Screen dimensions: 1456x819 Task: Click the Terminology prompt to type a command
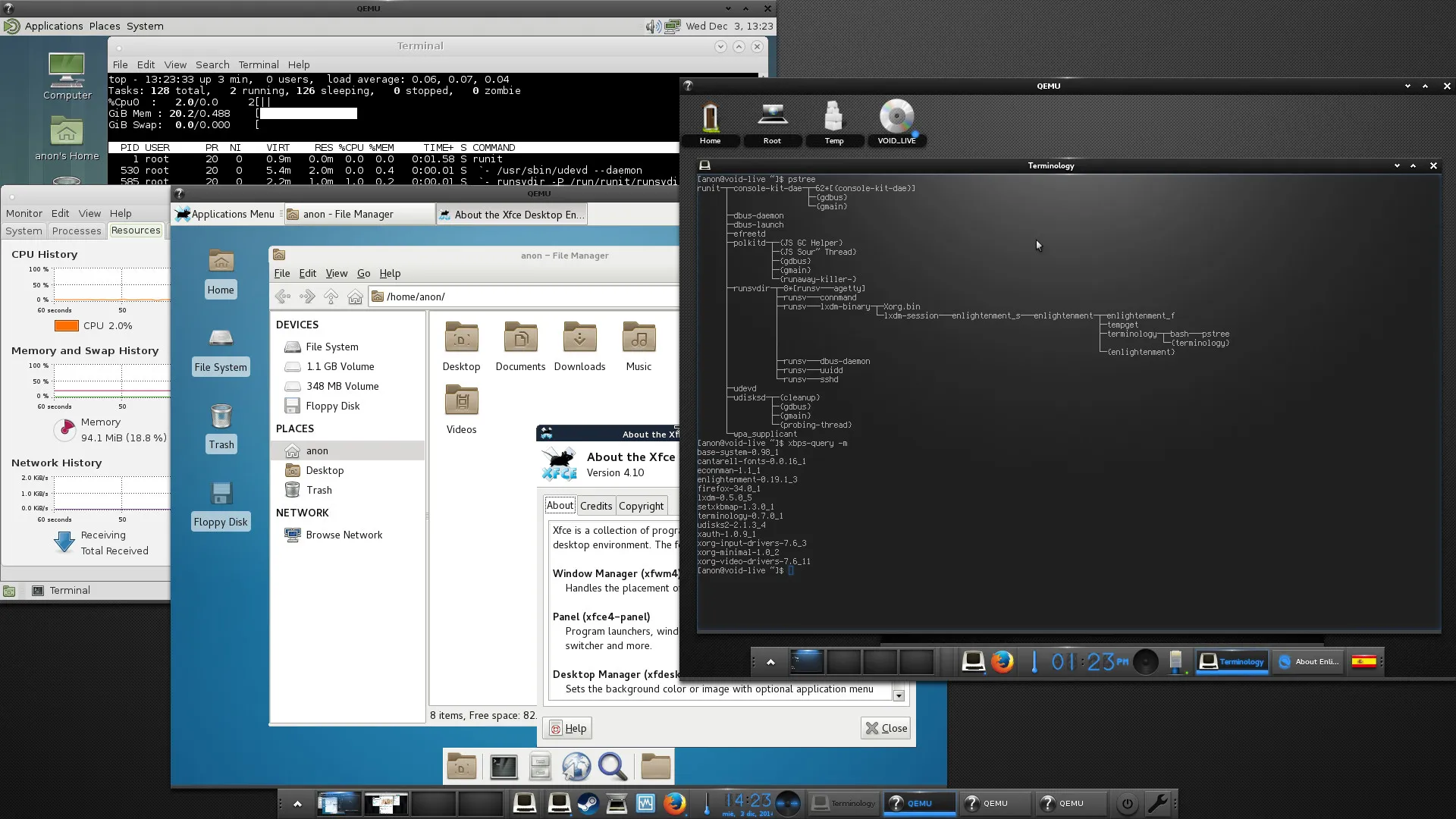(x=792, y=570)
